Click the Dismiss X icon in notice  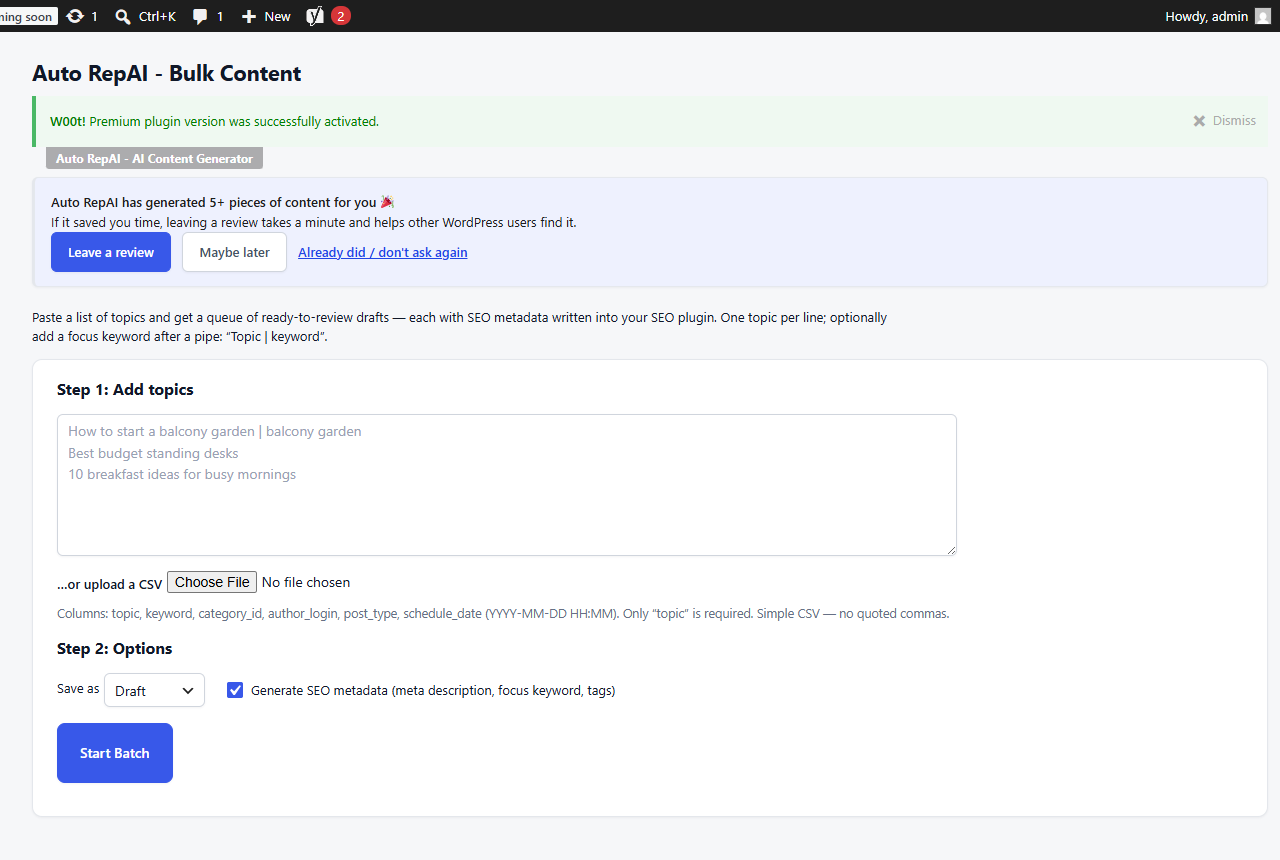coord(1199,121)
